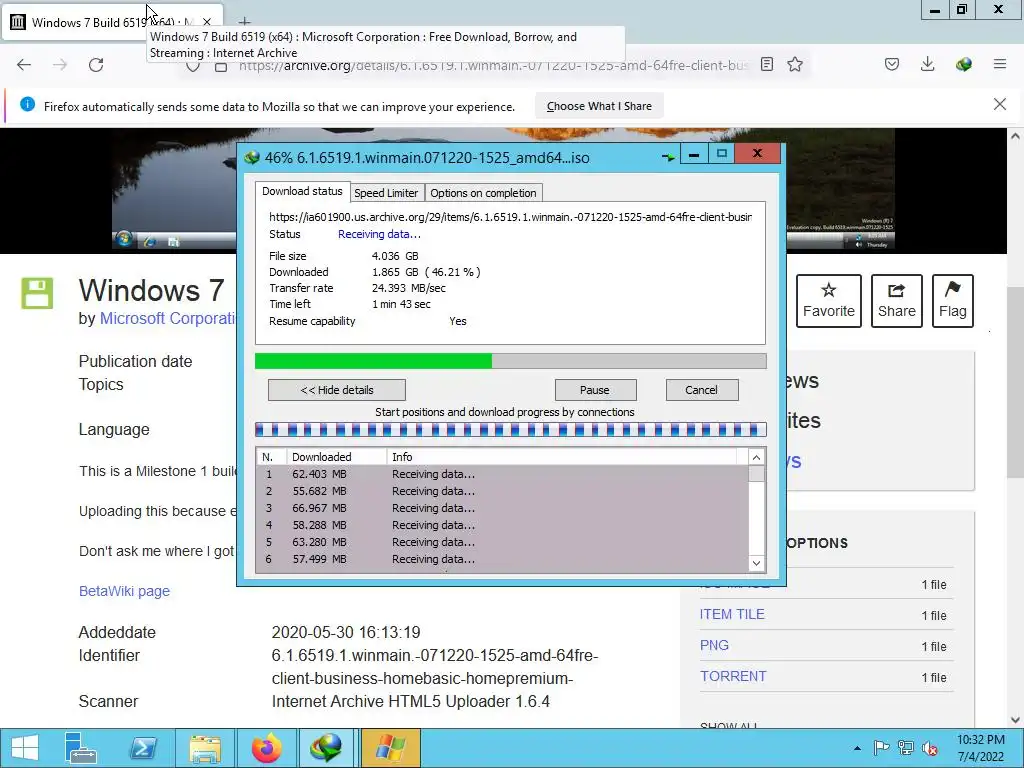Open Firefox downloads panel icon

(x=927, y=64)
